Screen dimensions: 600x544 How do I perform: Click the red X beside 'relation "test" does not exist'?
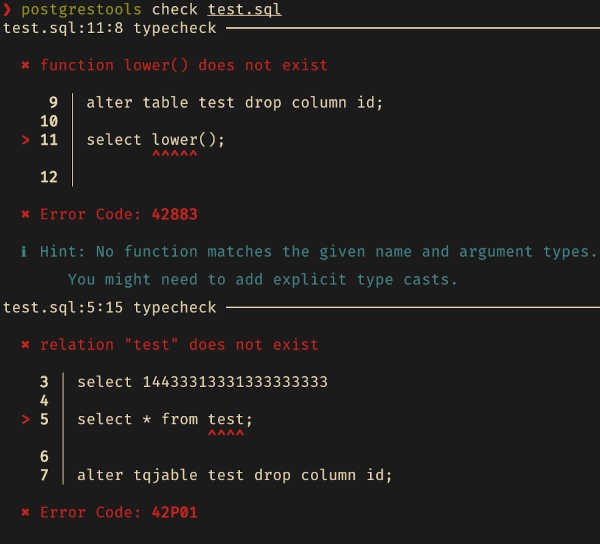click(25, 345)
